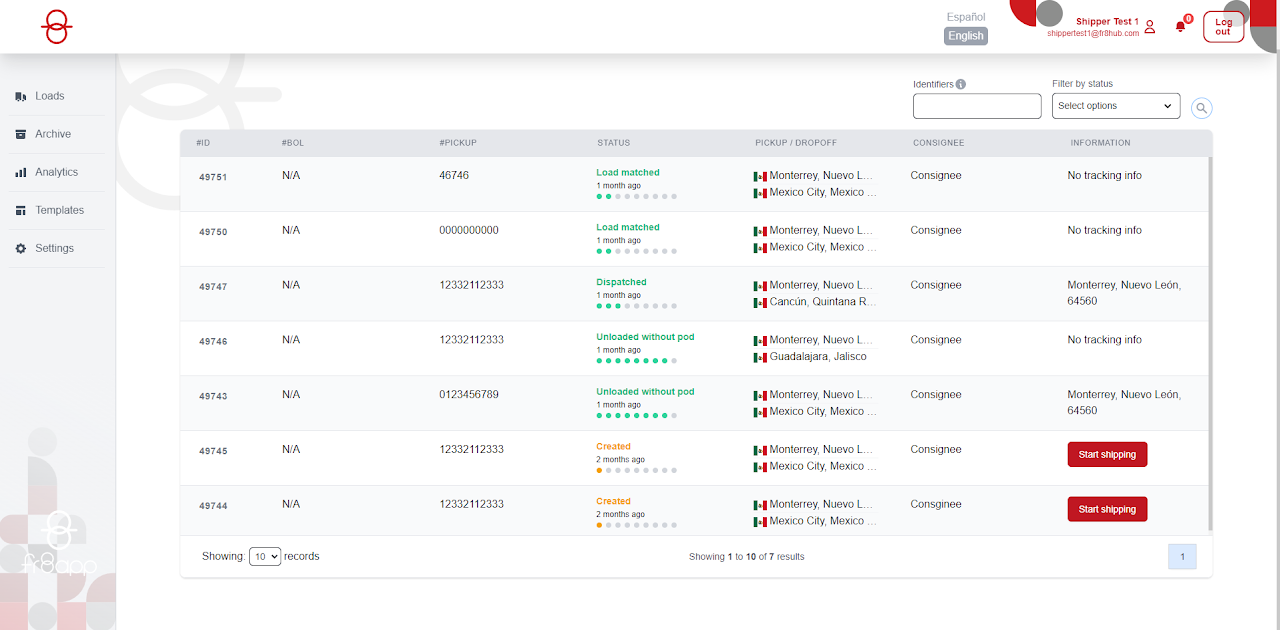Switch language to English
The height and width of the screenshot is (630, 1280).
tap(966, 36)
